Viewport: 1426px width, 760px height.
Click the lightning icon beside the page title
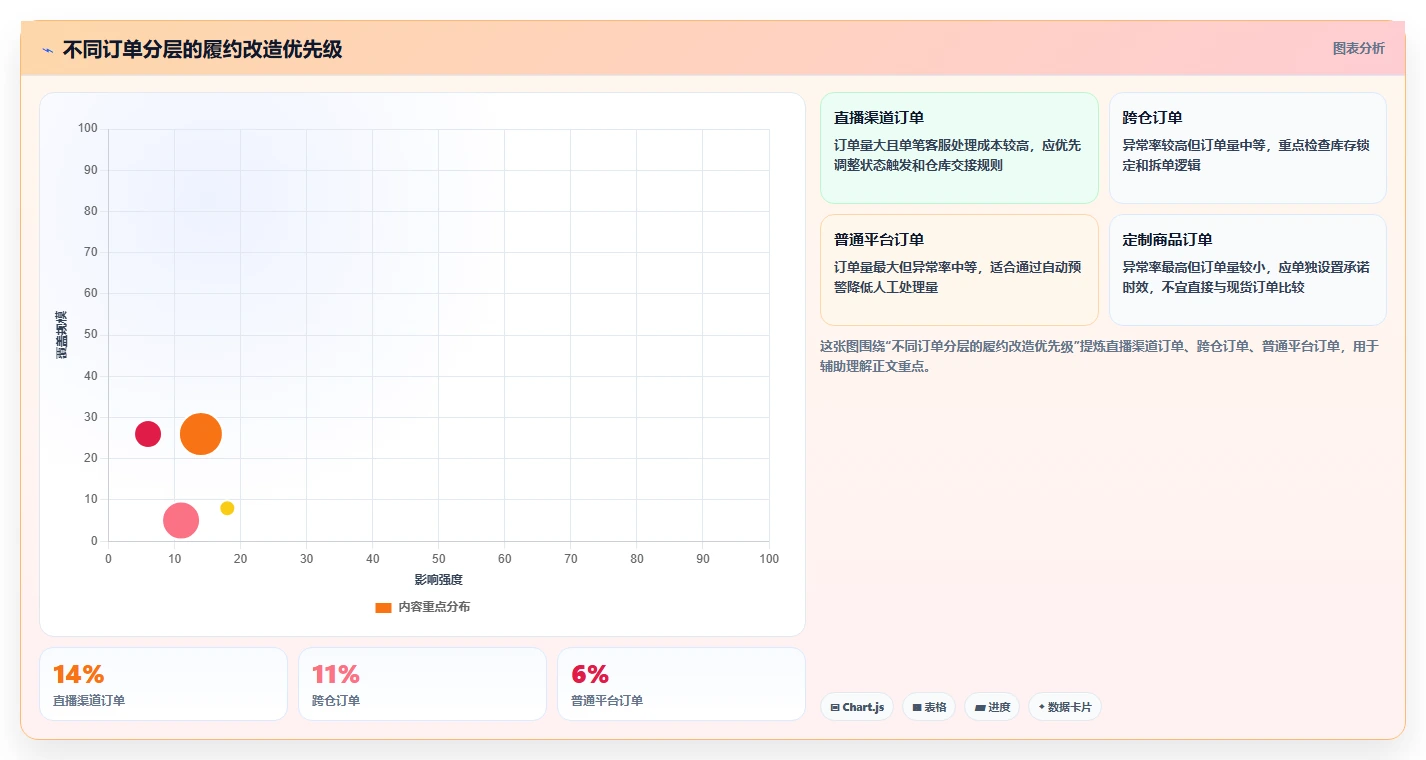pyautogui.click(x=47, y=50)
